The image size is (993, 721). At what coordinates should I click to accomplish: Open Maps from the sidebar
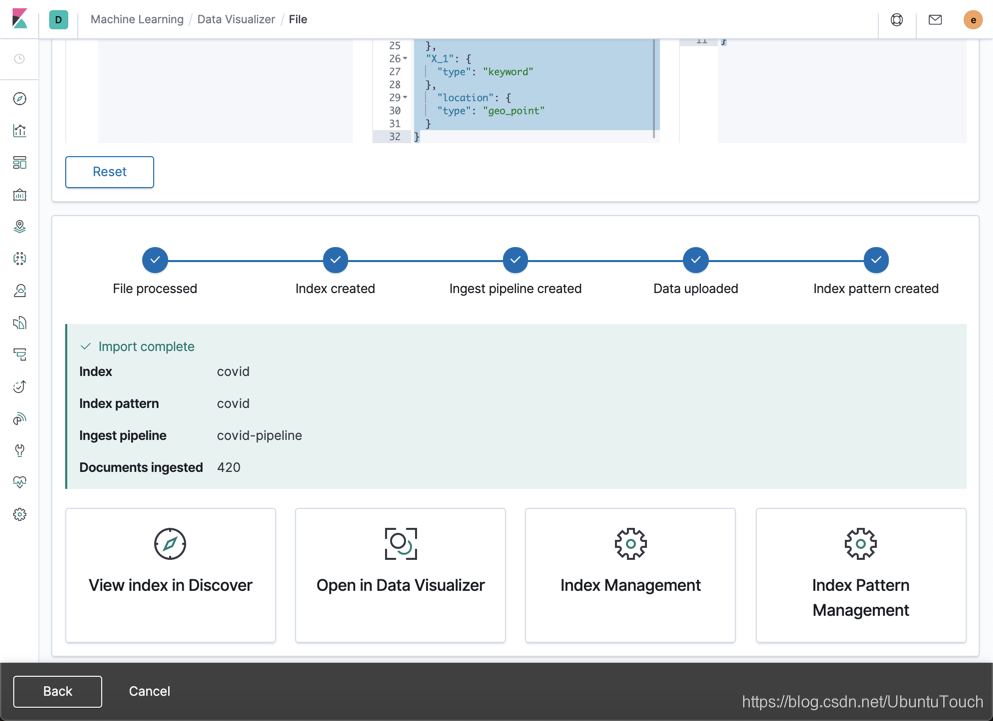(20, 226)
